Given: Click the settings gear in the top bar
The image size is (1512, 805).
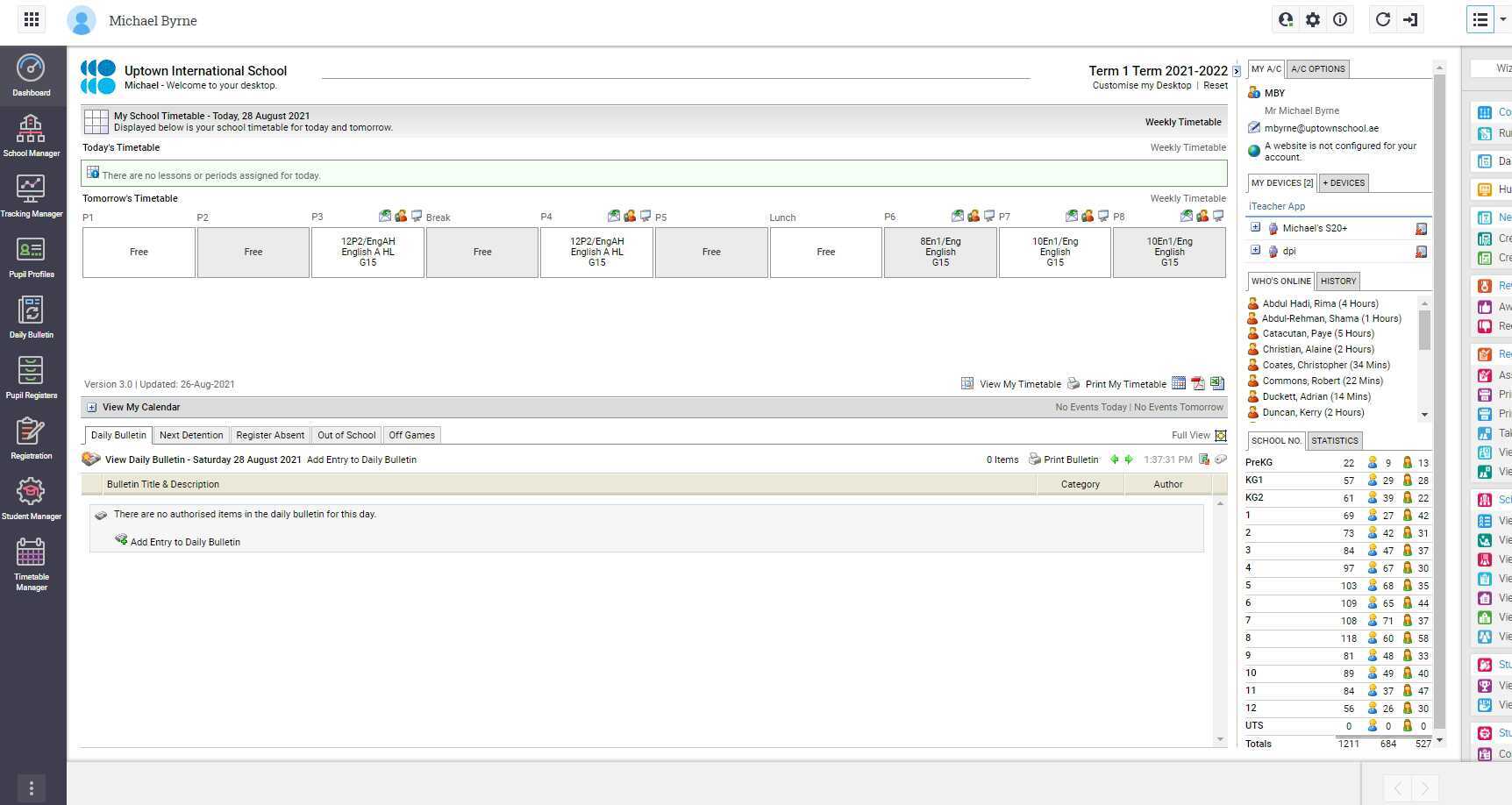Looking at the screenshot, I should pos(1313,19).
